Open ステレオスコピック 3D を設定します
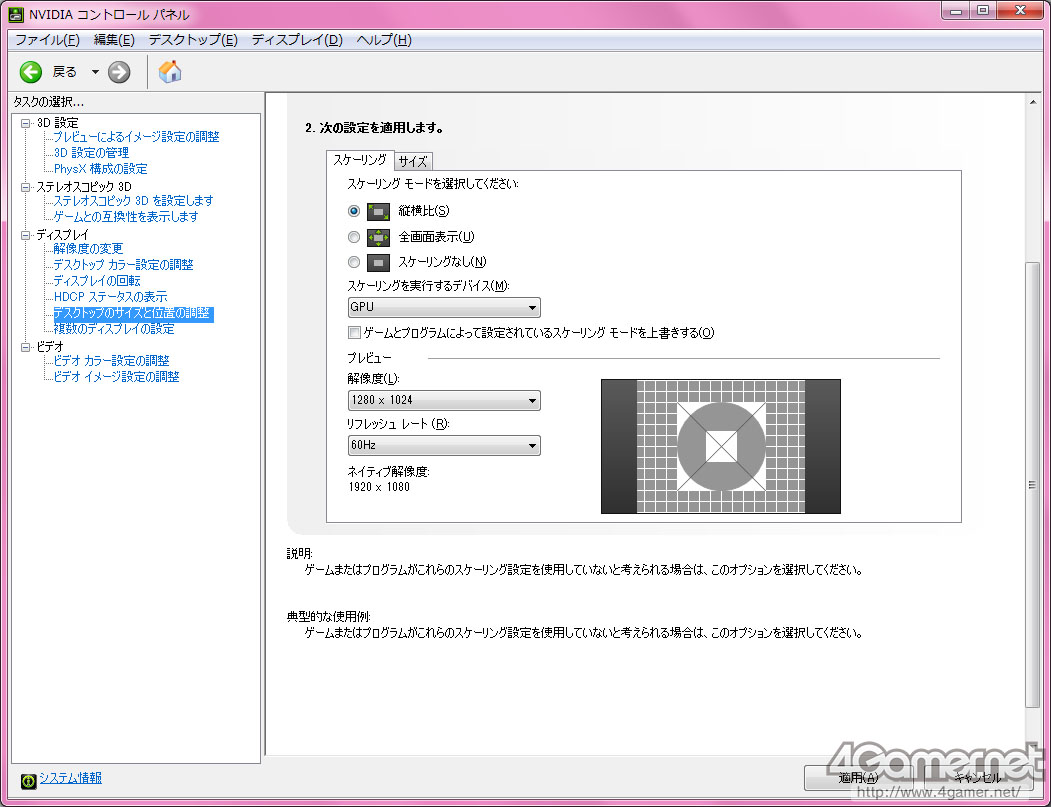 (x=133, y=201)
